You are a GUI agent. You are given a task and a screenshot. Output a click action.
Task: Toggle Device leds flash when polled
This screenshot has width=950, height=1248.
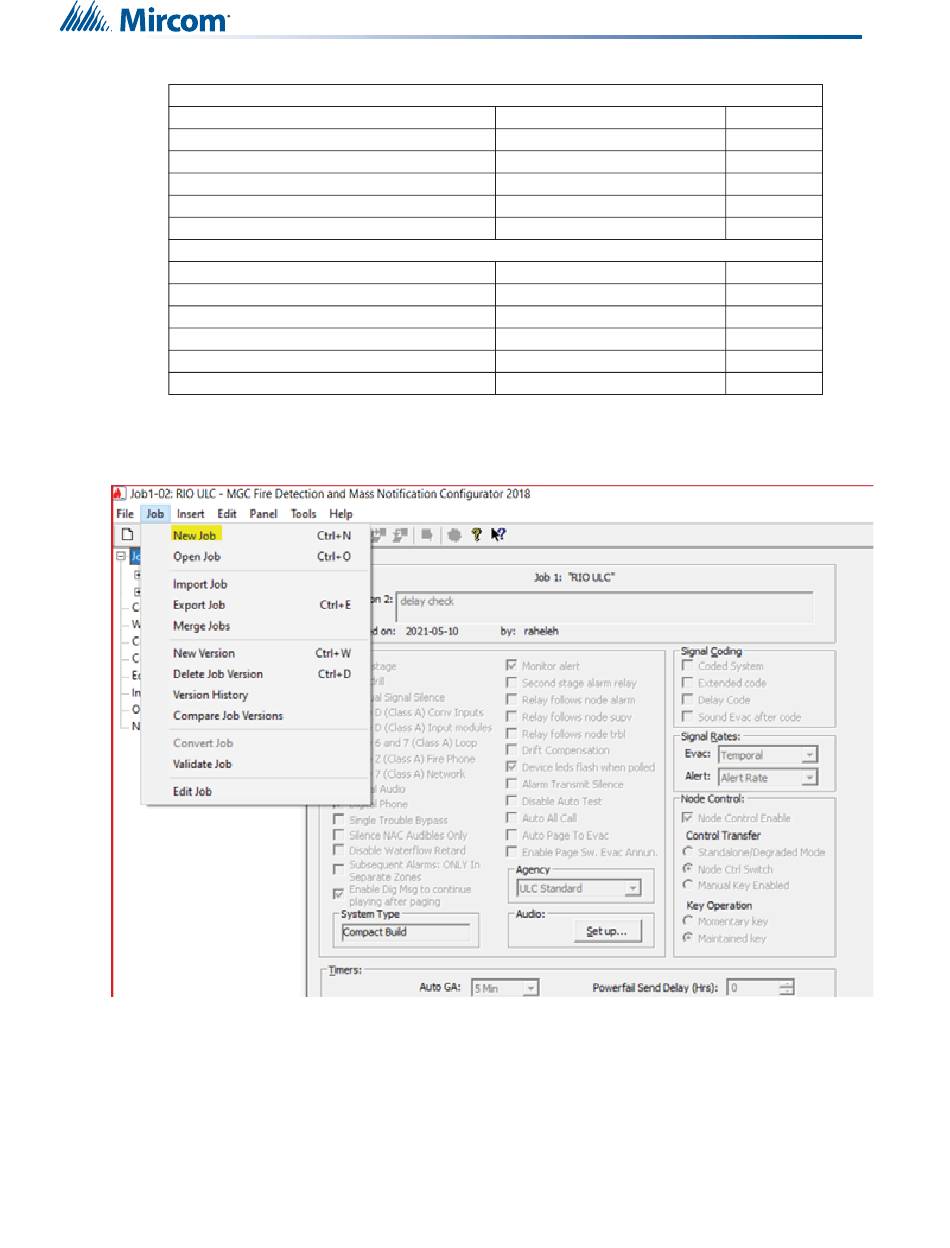point(512,768)
